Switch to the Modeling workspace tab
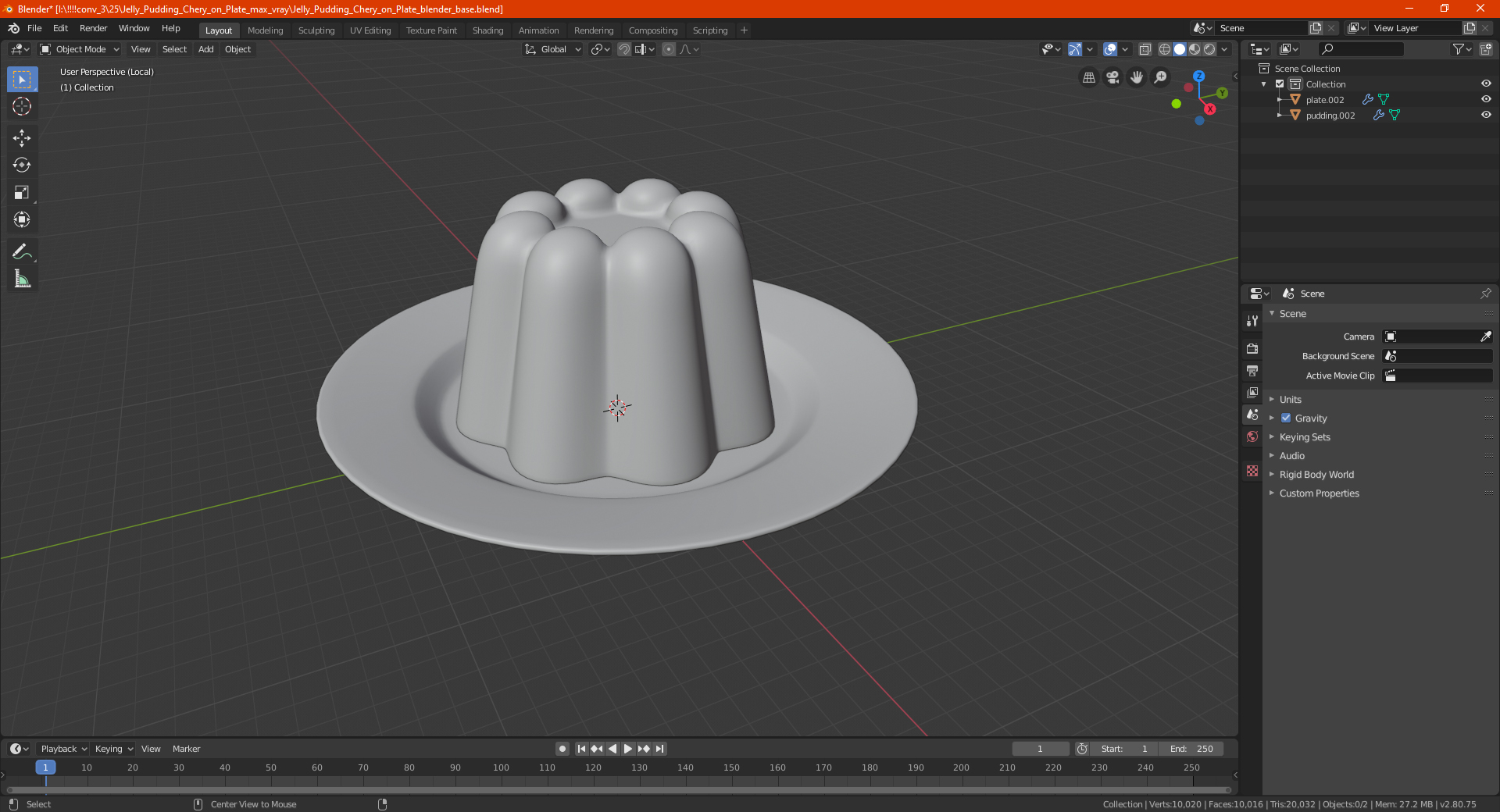The image size is (1500, 812). coord(265,30)
